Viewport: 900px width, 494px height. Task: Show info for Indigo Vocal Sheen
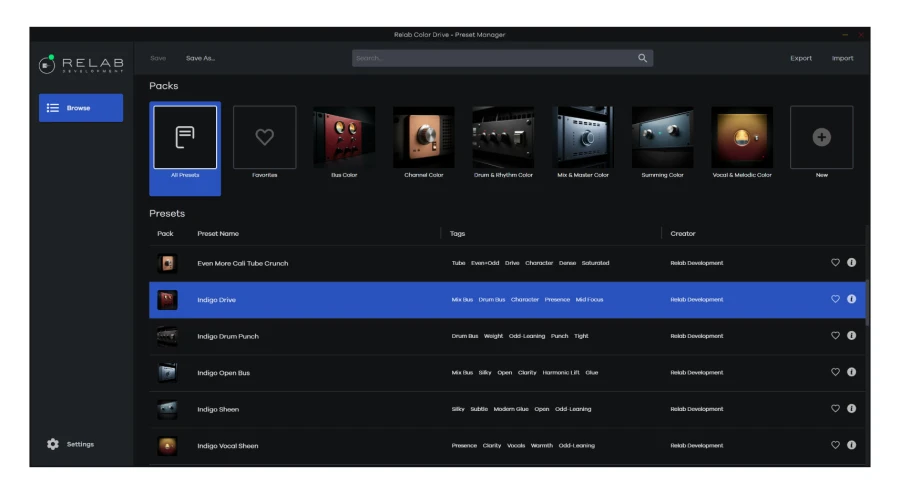[851, 445]
